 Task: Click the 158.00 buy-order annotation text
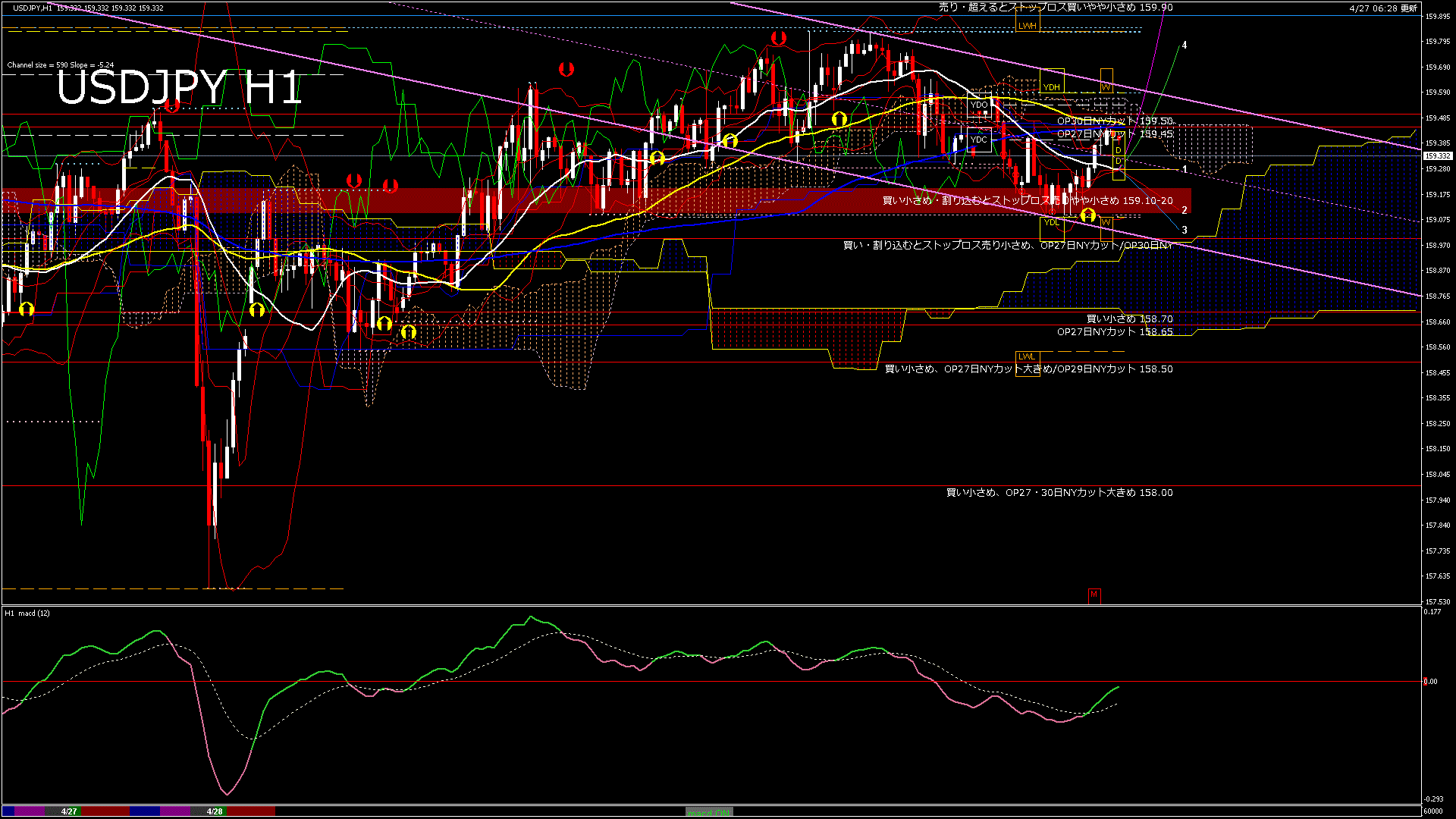[x=1059, y=493]
